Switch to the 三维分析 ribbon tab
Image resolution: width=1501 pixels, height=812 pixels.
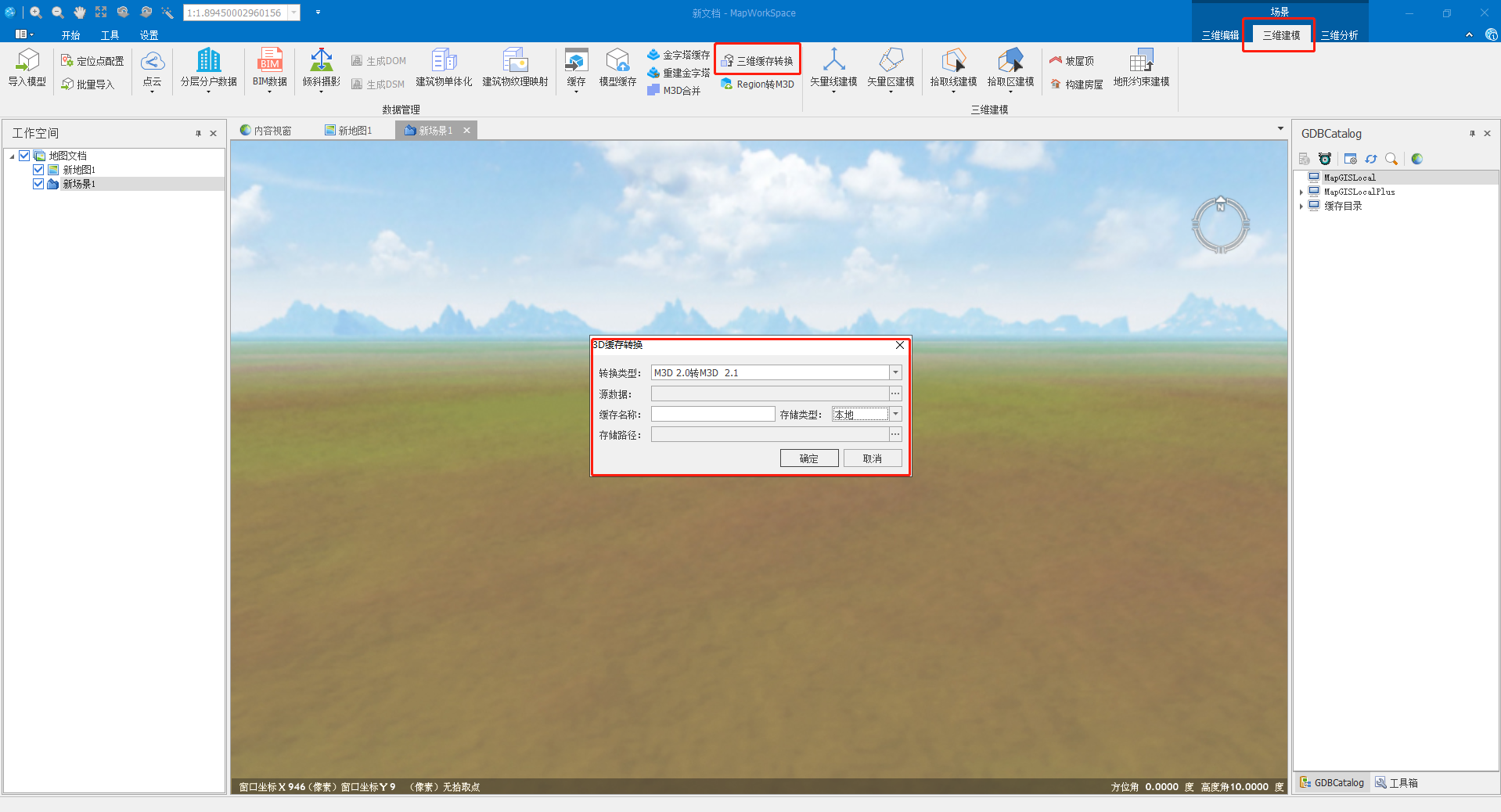coord(1339,35)
